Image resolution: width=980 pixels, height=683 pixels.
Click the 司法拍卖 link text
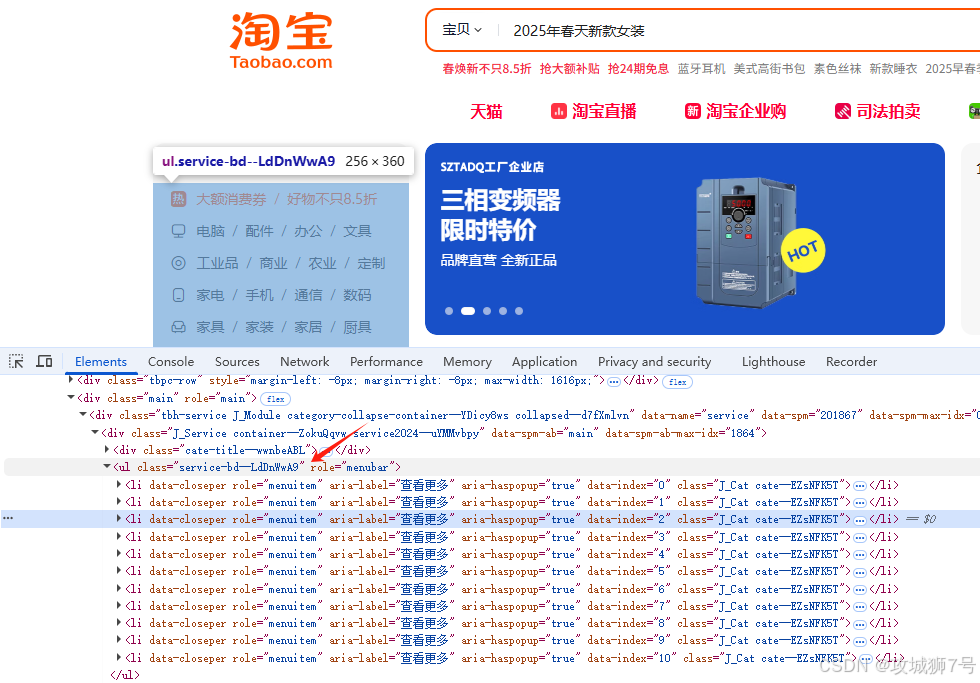tap(888, 111)
